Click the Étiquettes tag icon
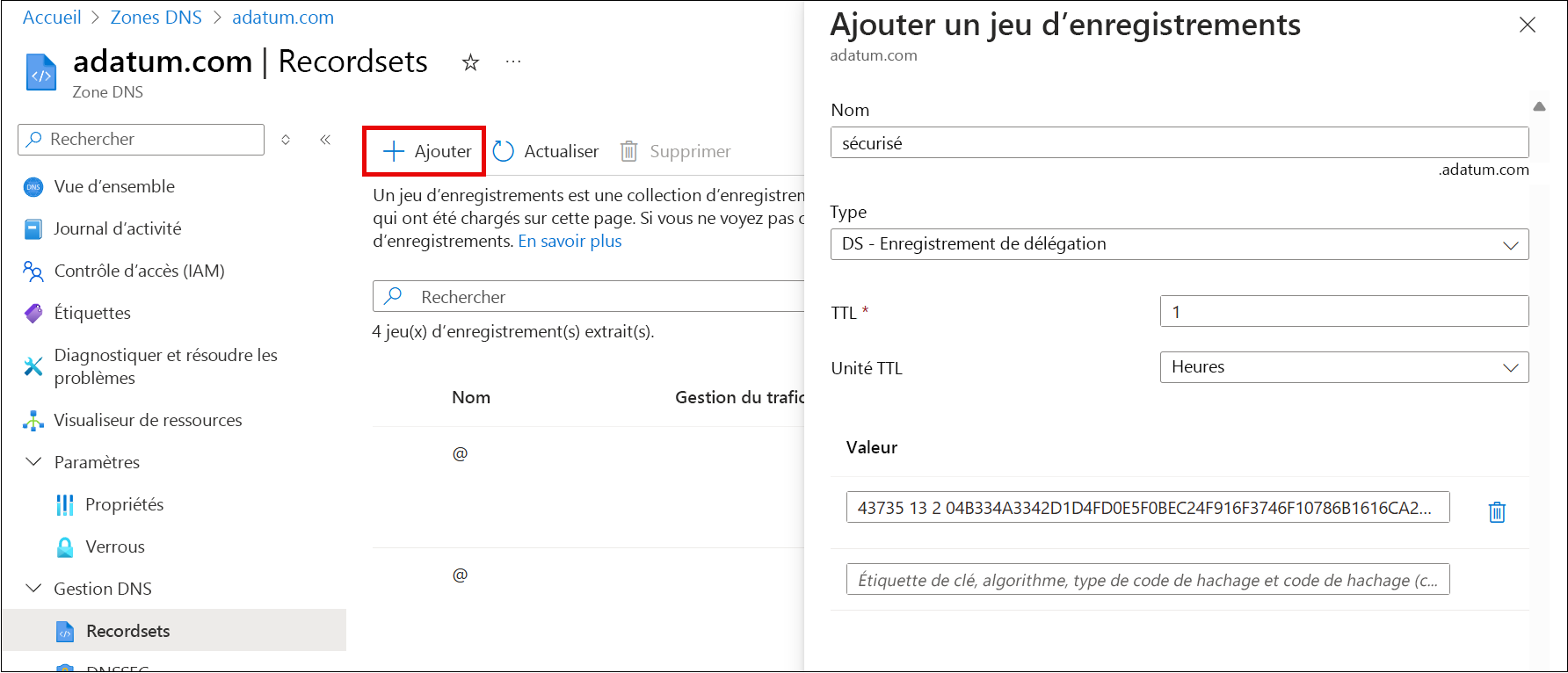This screenshot has width=1568, height=673. point(33,313)
